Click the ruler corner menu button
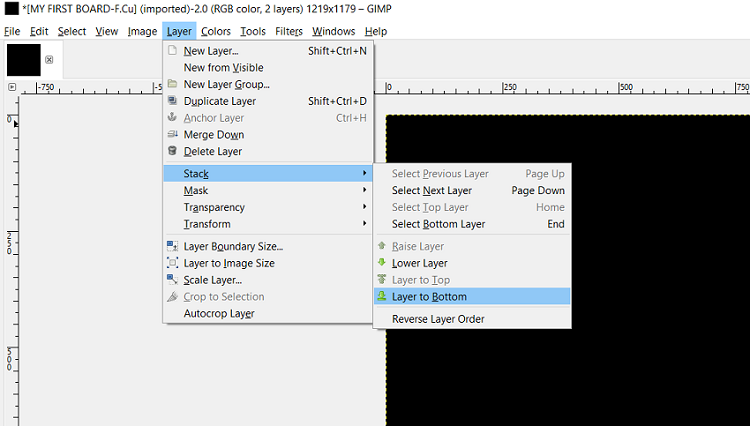Screen dimensions: 750x426 pos(12,87)
